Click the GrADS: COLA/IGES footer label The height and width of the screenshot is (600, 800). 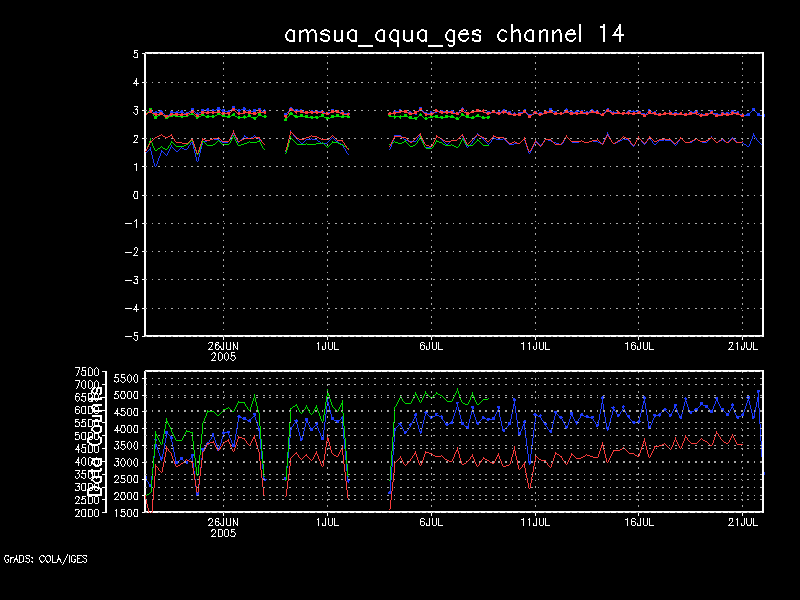point(46,559)
